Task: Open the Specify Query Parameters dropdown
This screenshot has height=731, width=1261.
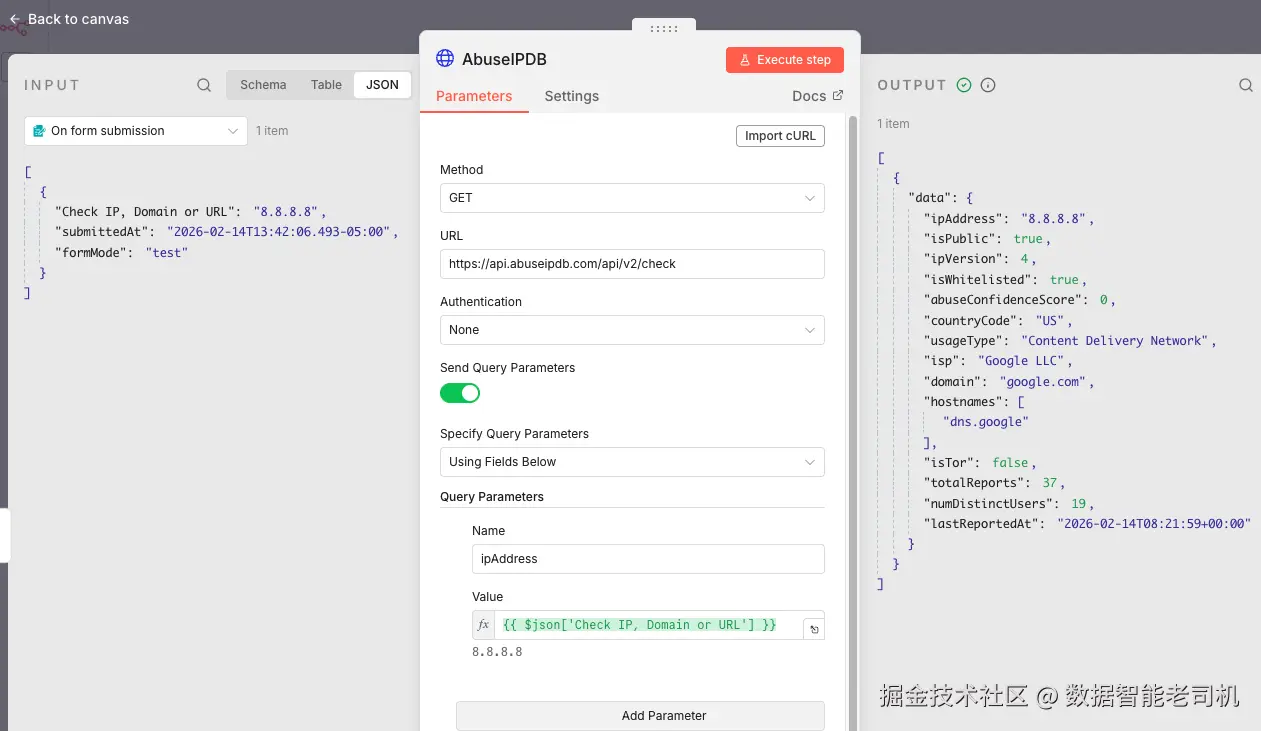Action: tap(632, 462)
